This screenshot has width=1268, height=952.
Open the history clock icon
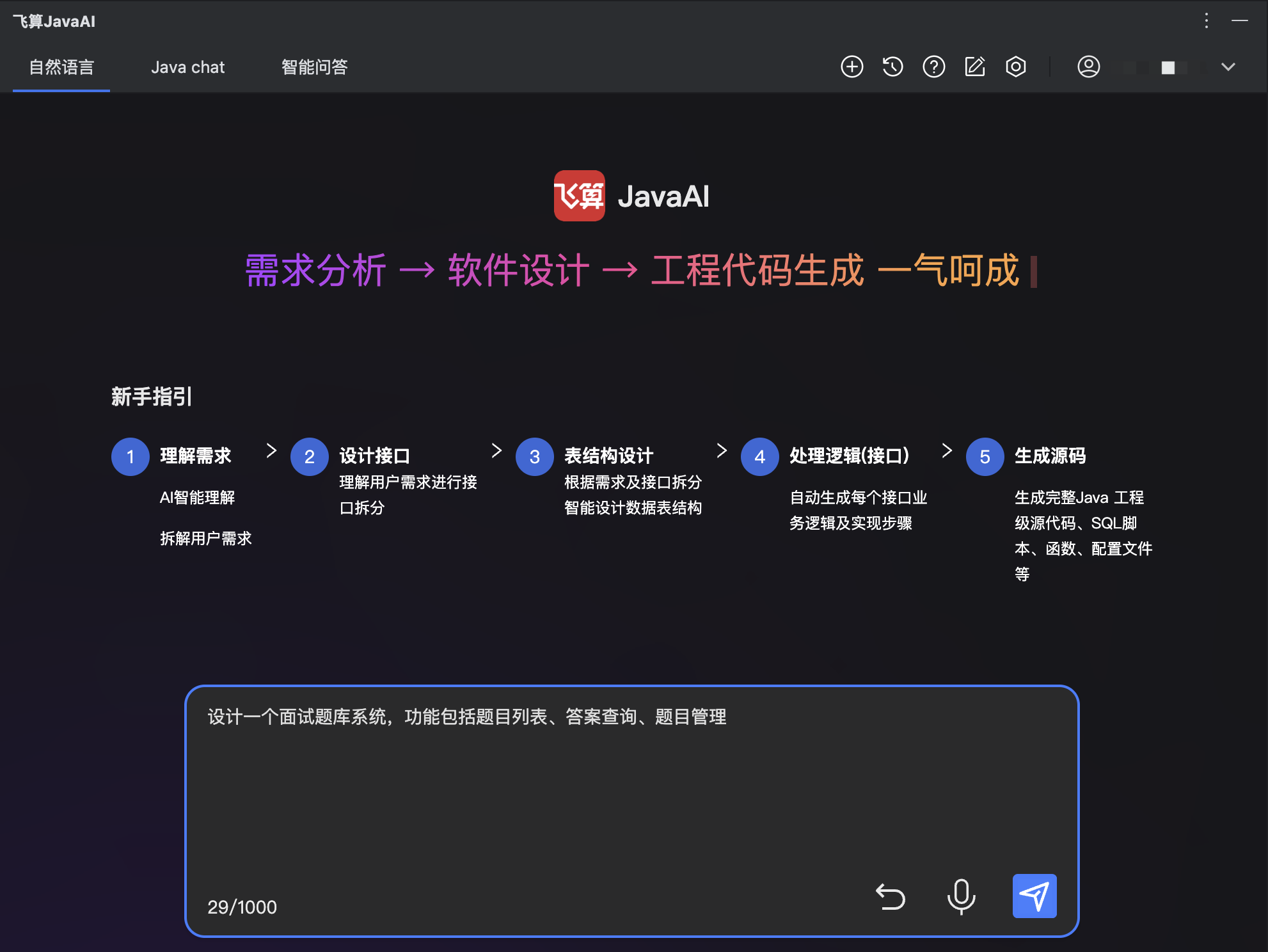(x=892, y=67)
